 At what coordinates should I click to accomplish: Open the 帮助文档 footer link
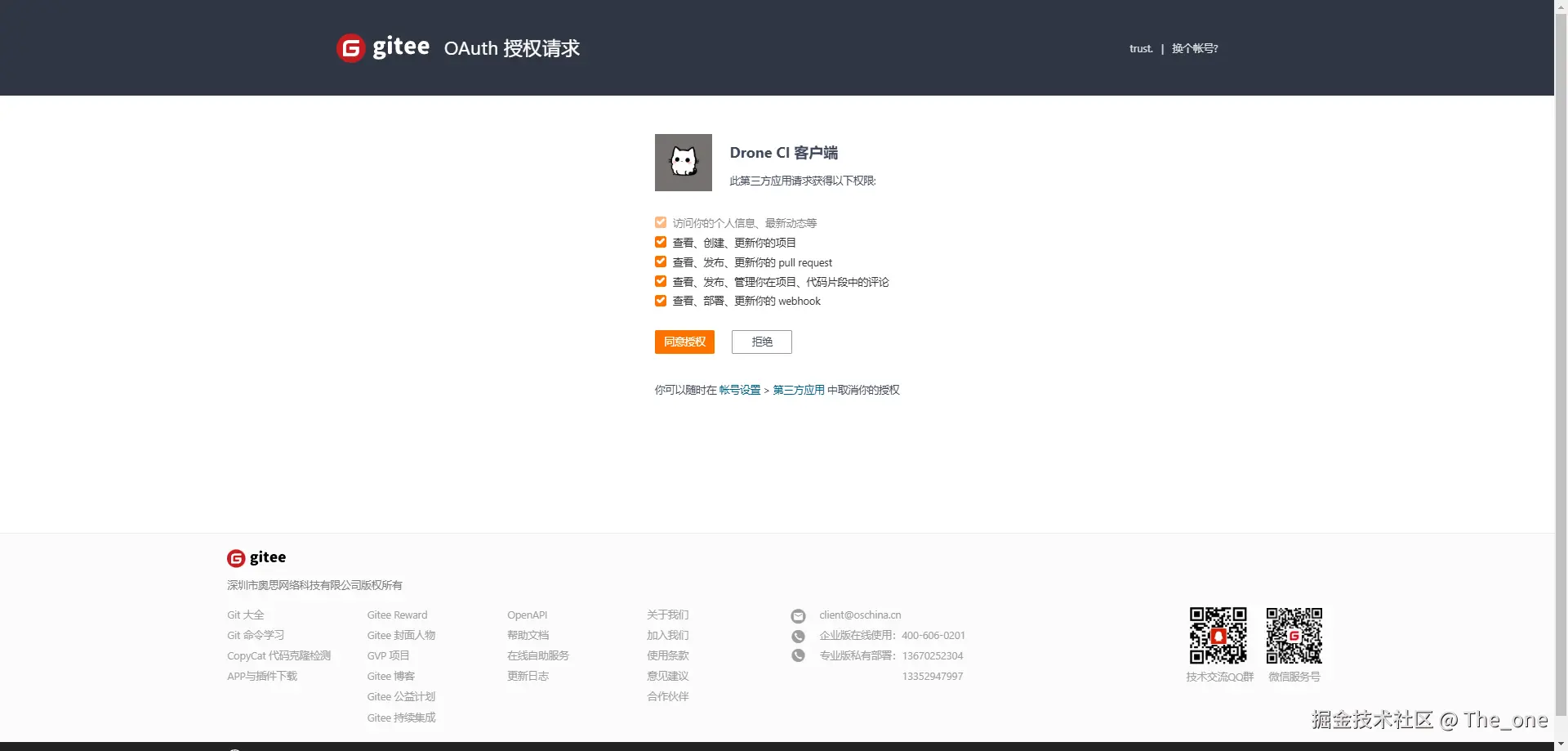pyautogui.click(x=528, y=636)
